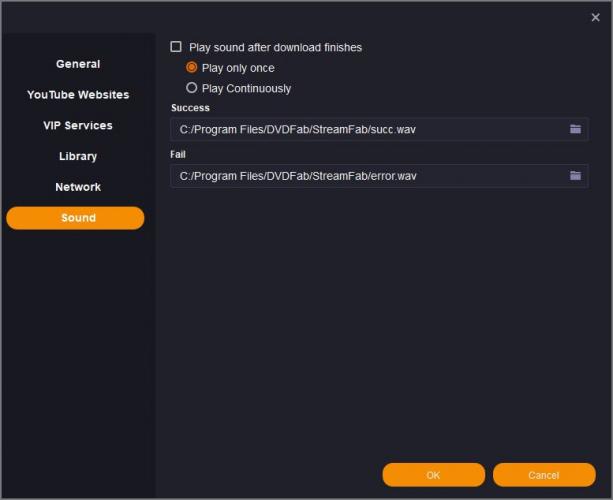Select the Play Continuously radio button

point(192,88)
